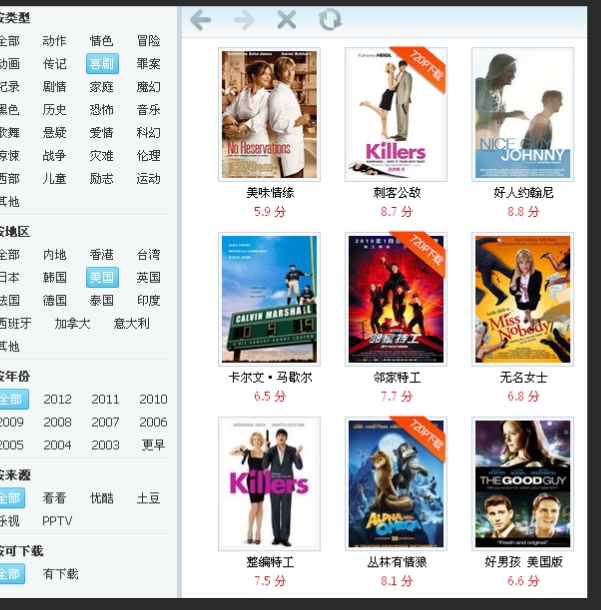
Task: Click the 好人约翰尼 title link
Action: coord(523,193)
